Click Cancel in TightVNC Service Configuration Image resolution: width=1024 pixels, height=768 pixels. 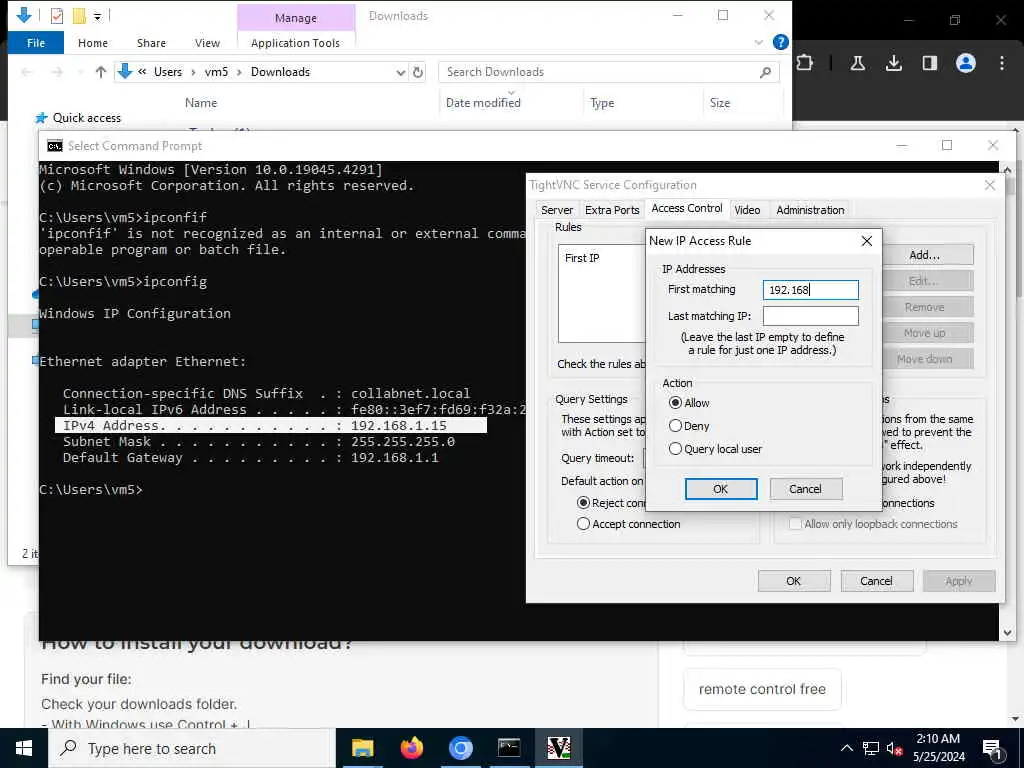point(876,581)
